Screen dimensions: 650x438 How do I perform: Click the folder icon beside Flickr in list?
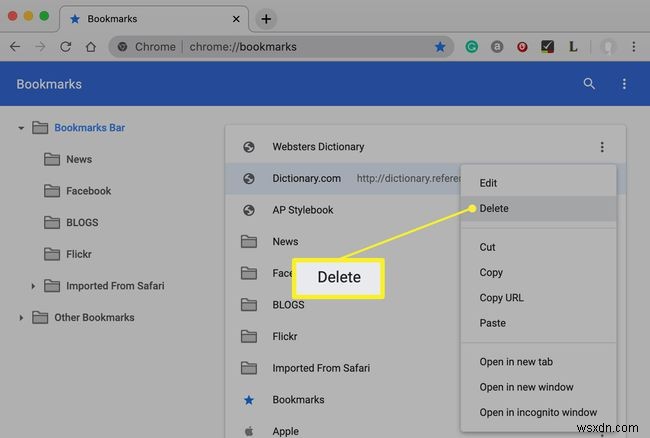249,336
